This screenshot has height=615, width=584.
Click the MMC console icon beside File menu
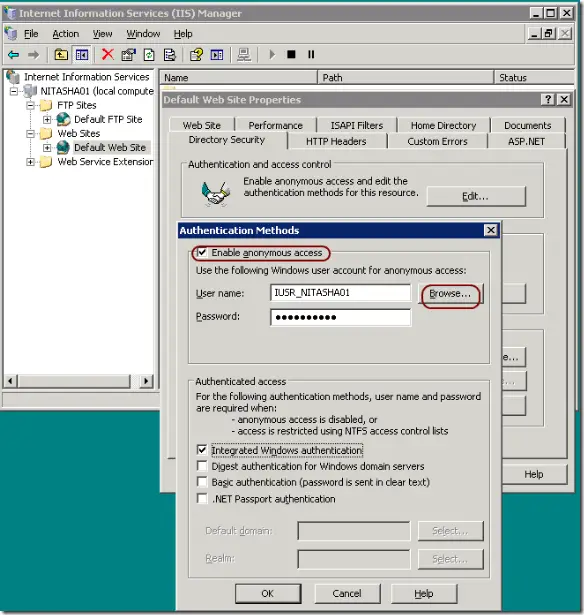coord(11,34)
